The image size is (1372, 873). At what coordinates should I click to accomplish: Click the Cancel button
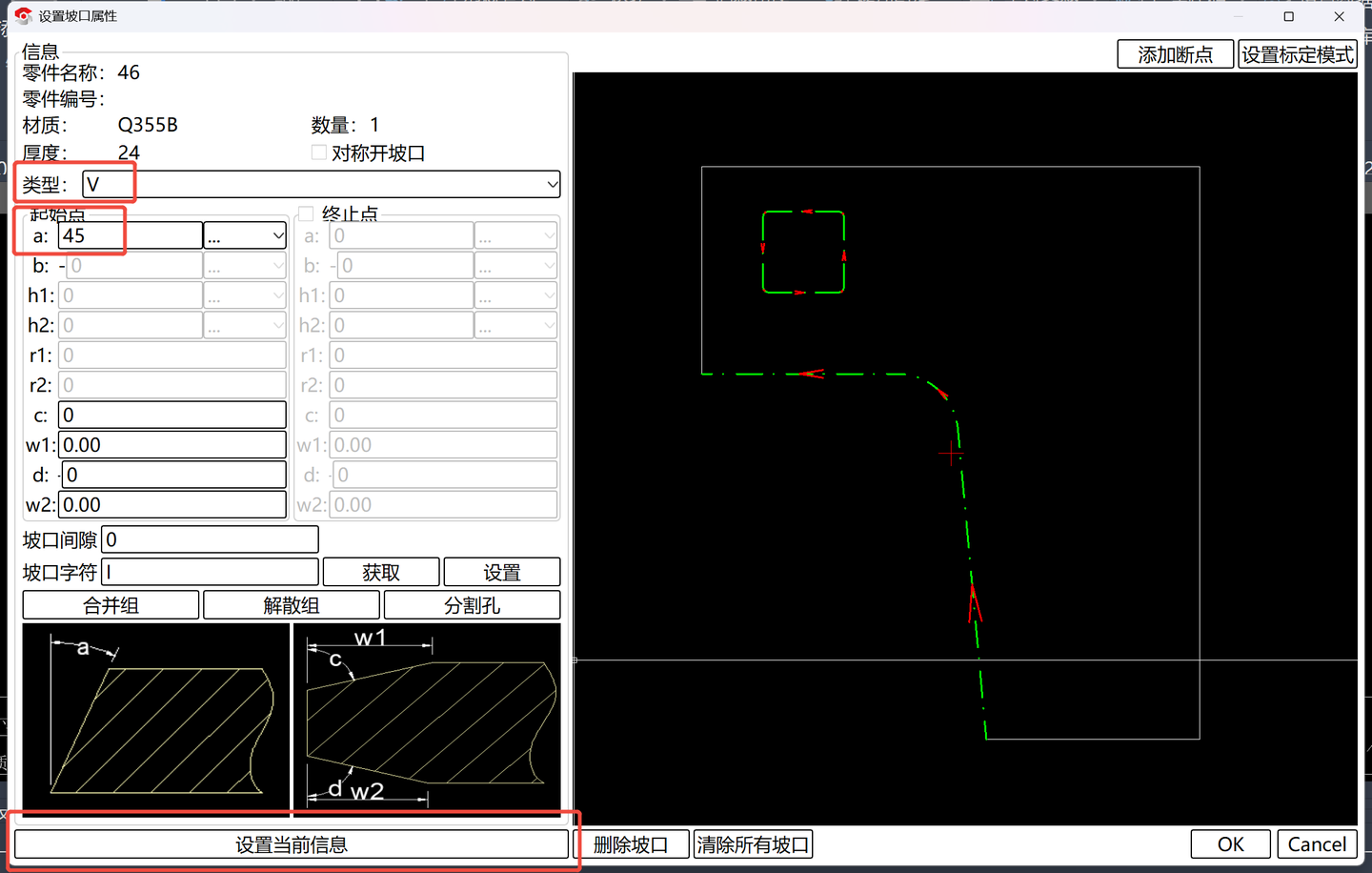(1317, 844)
